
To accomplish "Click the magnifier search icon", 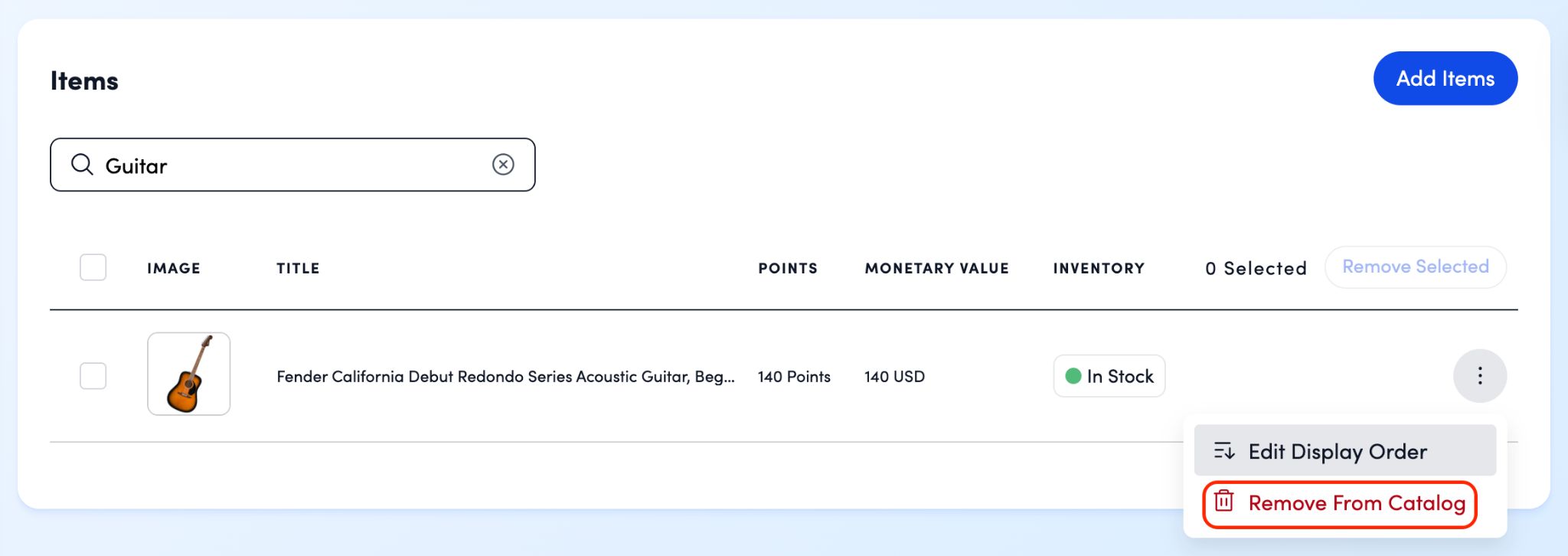I will click(82, 165).
